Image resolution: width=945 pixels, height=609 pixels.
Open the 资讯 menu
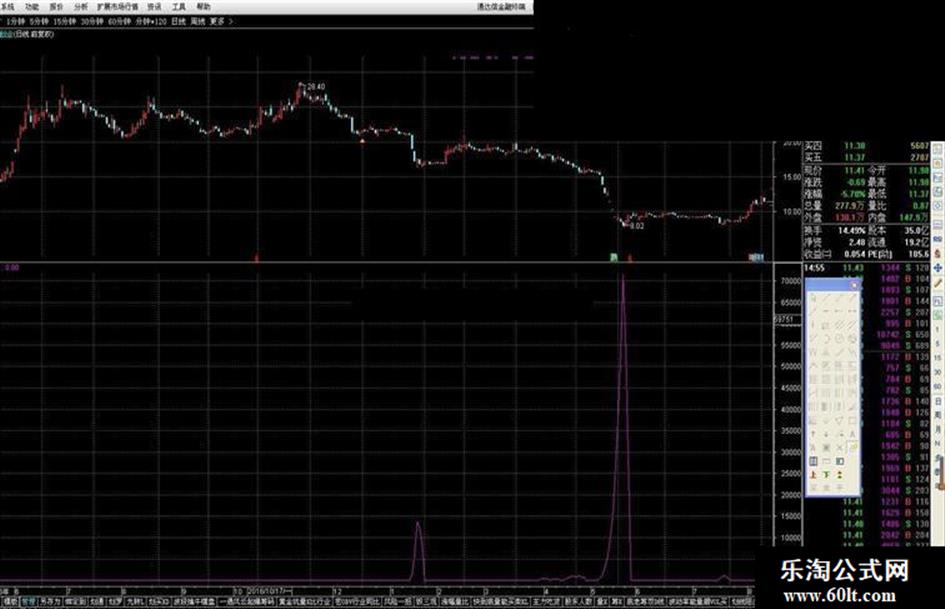tap(154, 7)
